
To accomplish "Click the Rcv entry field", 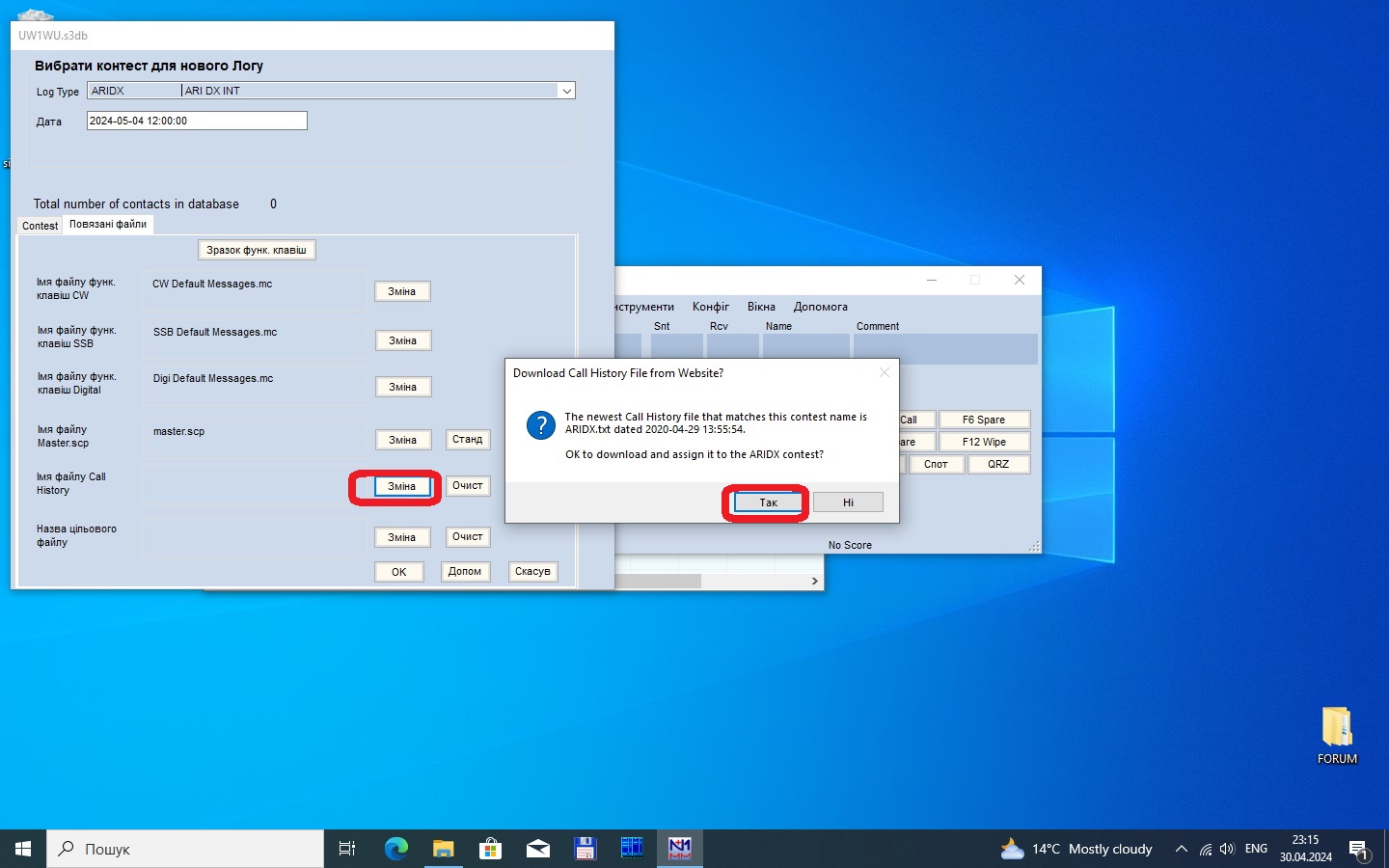I will point(733,348).
